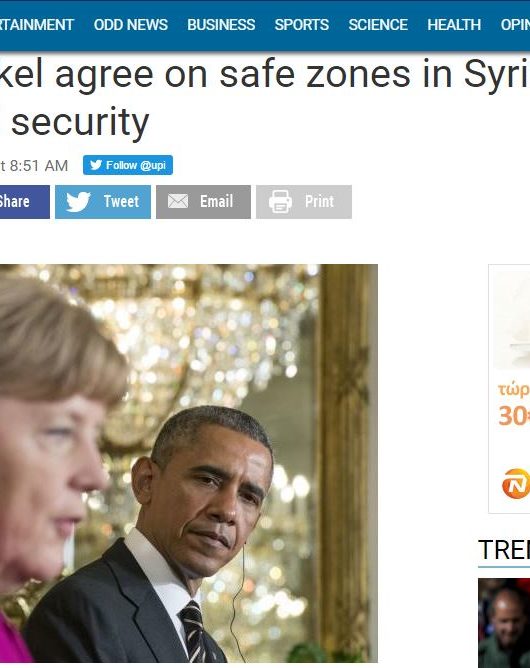Share the article on Facebook
This screenshot has width=530, height=668.
25,202
